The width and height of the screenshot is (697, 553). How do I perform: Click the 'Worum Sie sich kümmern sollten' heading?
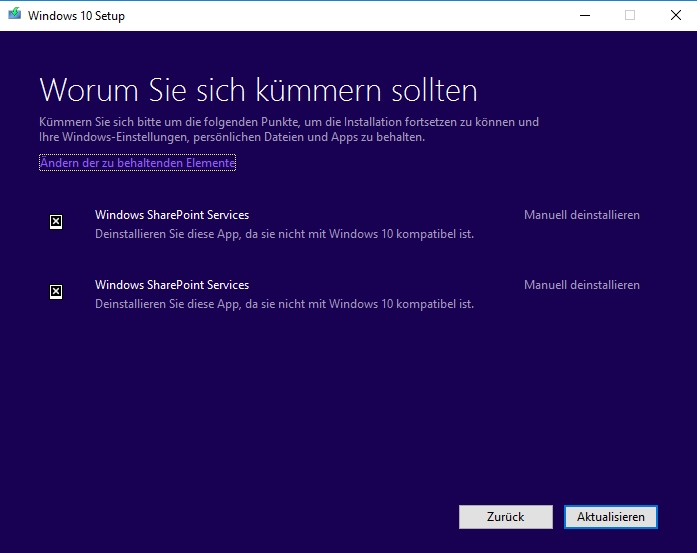(258, 90)
